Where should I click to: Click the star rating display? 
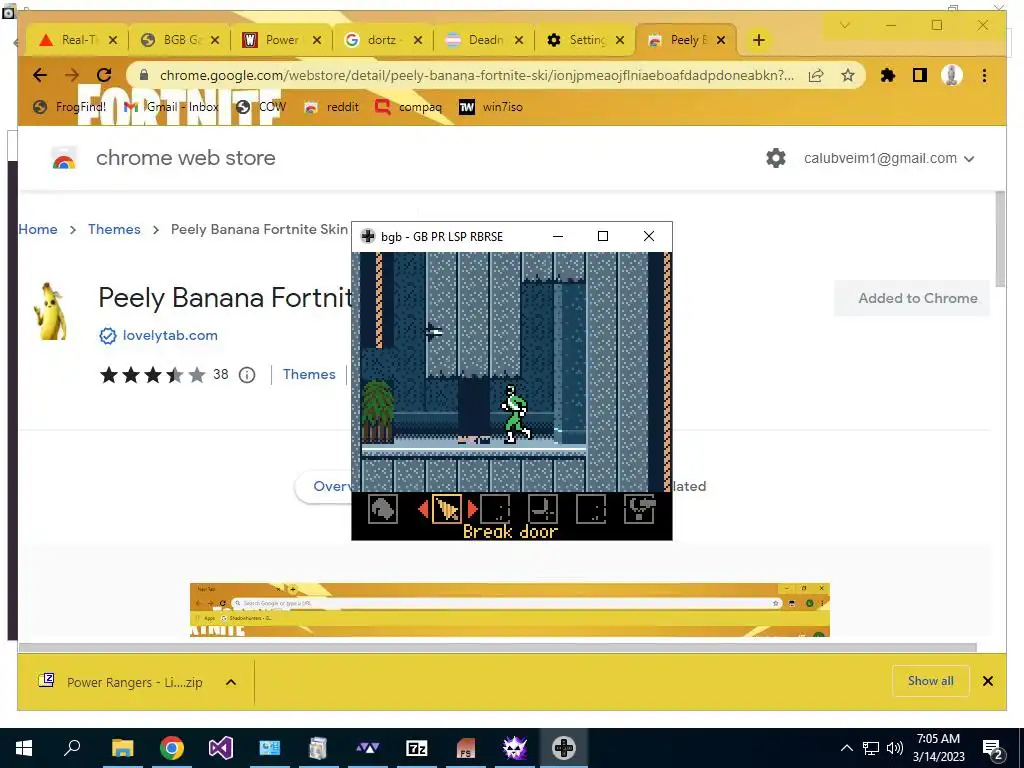[152, 375]
